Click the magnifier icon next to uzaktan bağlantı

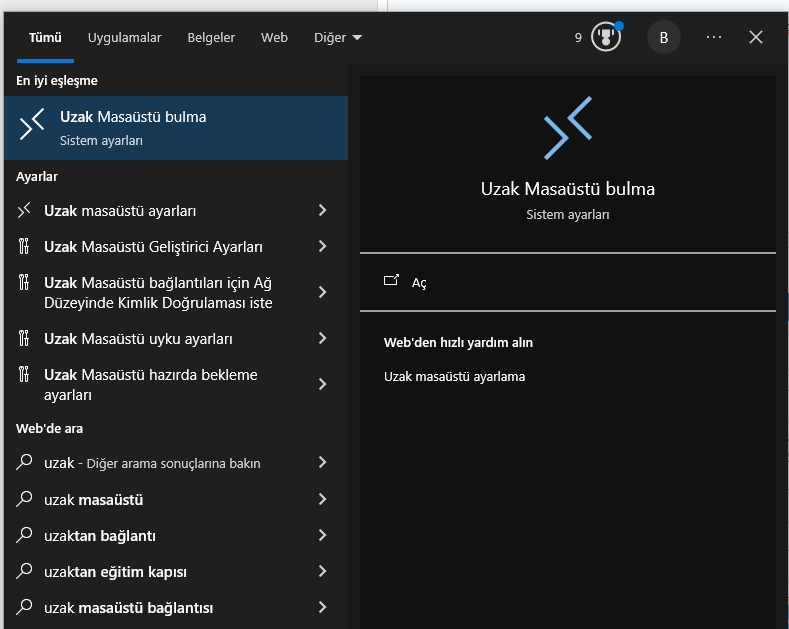(x=25, y=536)
